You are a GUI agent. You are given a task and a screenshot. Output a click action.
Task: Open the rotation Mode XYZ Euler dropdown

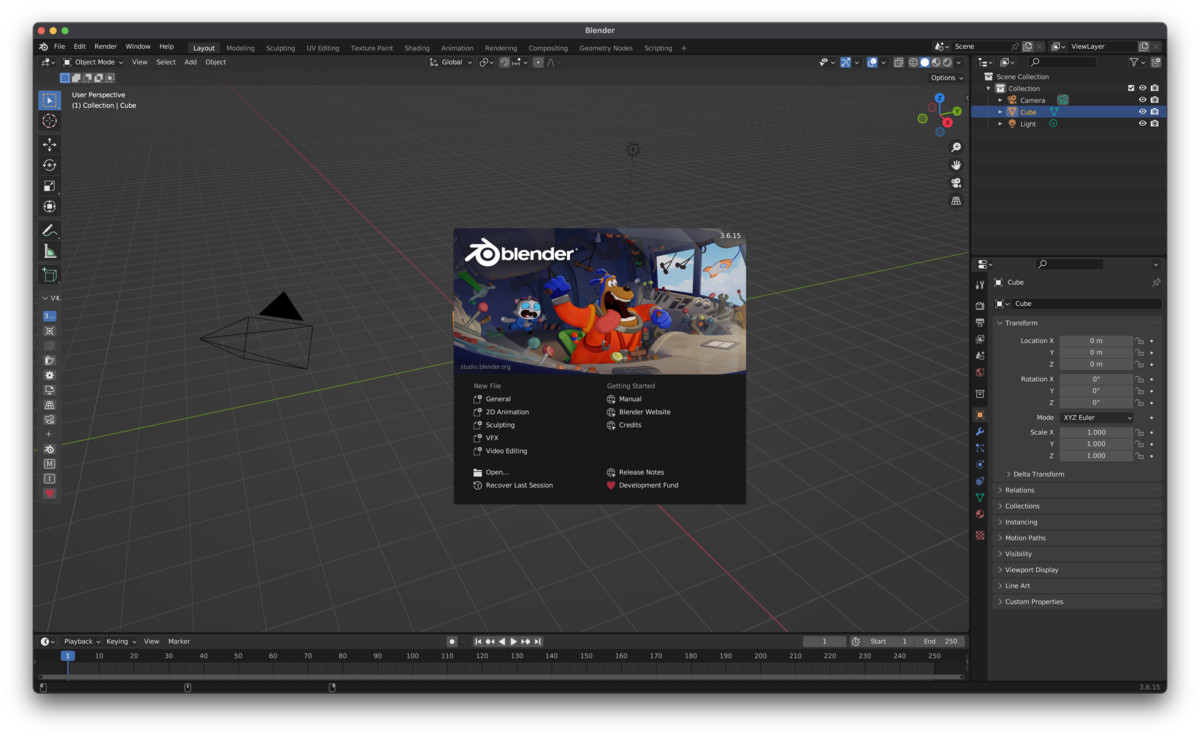pos(1097,418)
